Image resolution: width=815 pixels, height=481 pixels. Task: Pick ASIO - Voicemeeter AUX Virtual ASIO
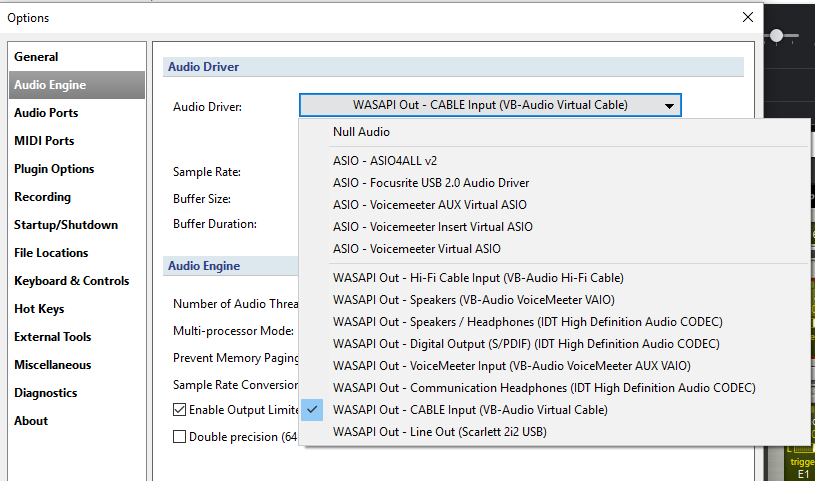(555, 205)
